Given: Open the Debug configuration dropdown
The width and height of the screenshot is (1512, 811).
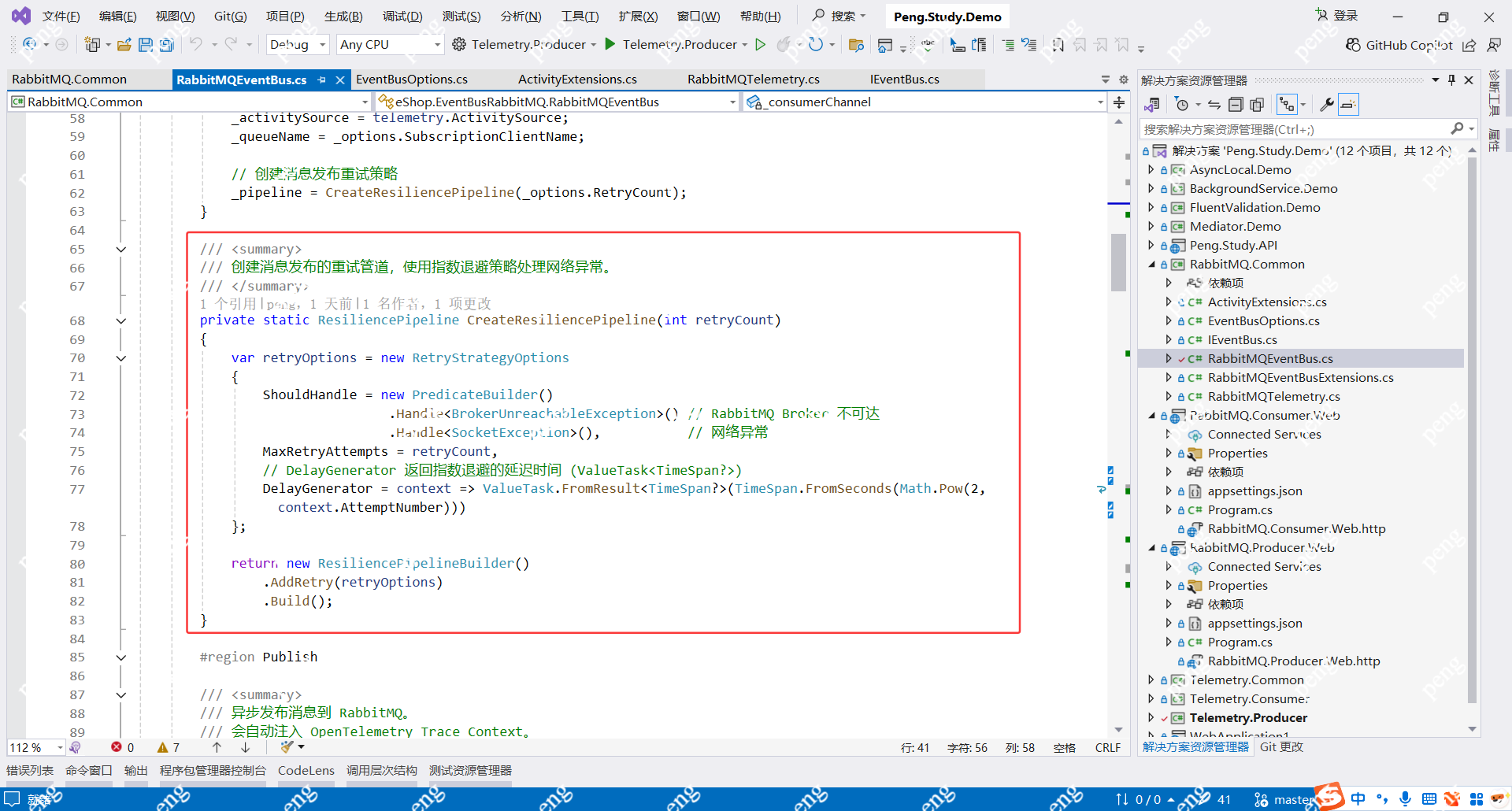Looking at the screenshot, I should 298,45.
